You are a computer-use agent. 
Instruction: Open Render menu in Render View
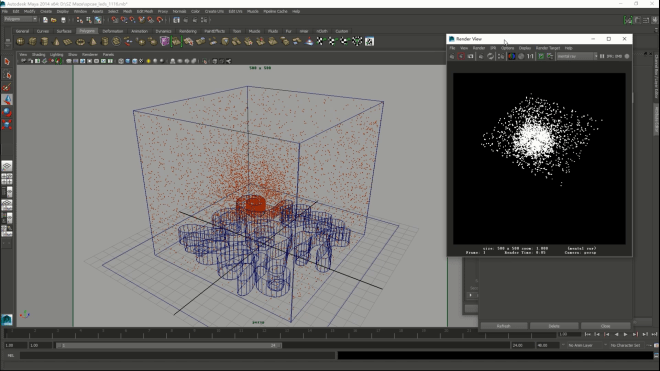coord(479,48)
